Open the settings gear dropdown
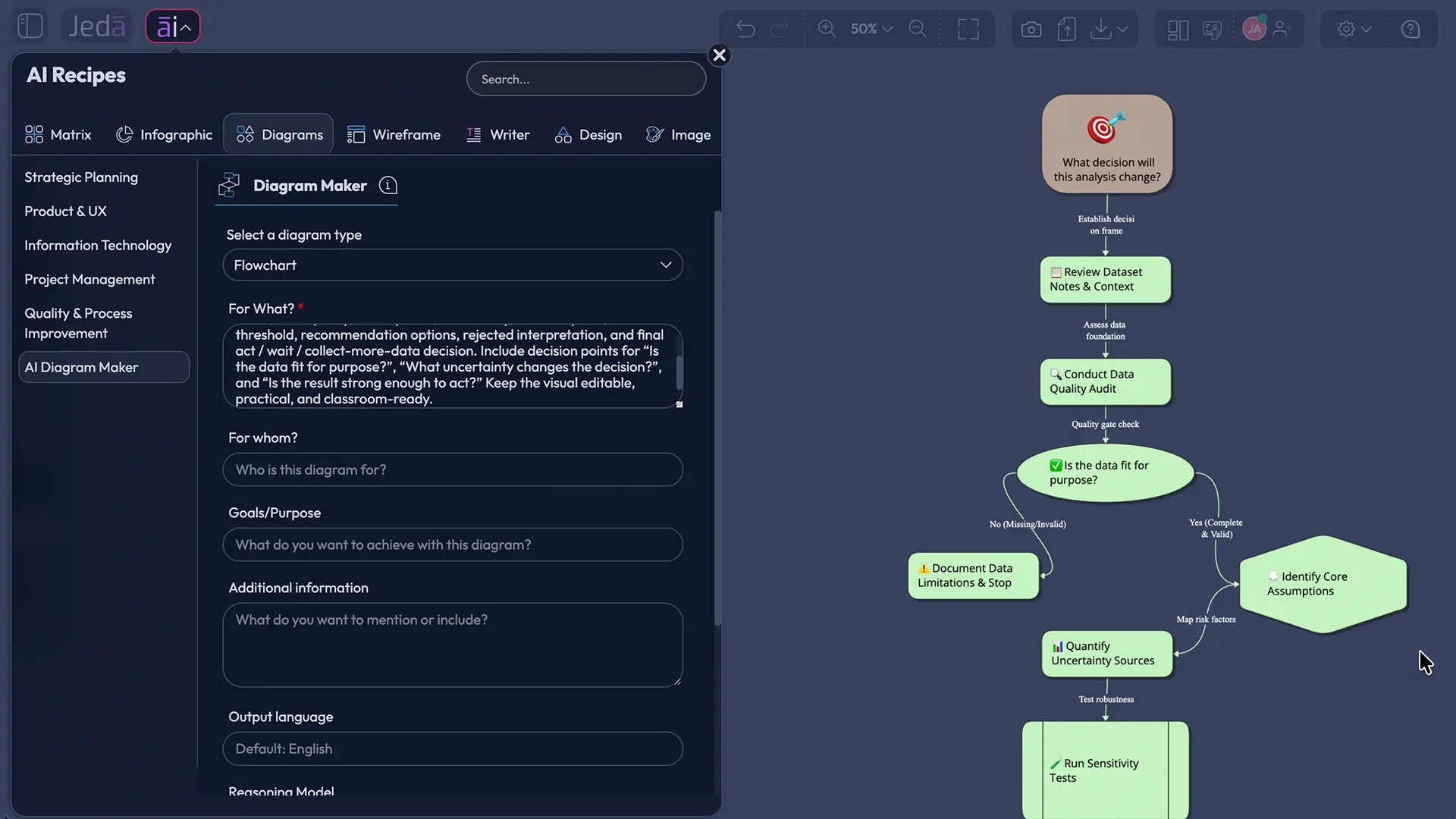The image size is (1456, 819). pyautogui.click(x=1354, y=29)
